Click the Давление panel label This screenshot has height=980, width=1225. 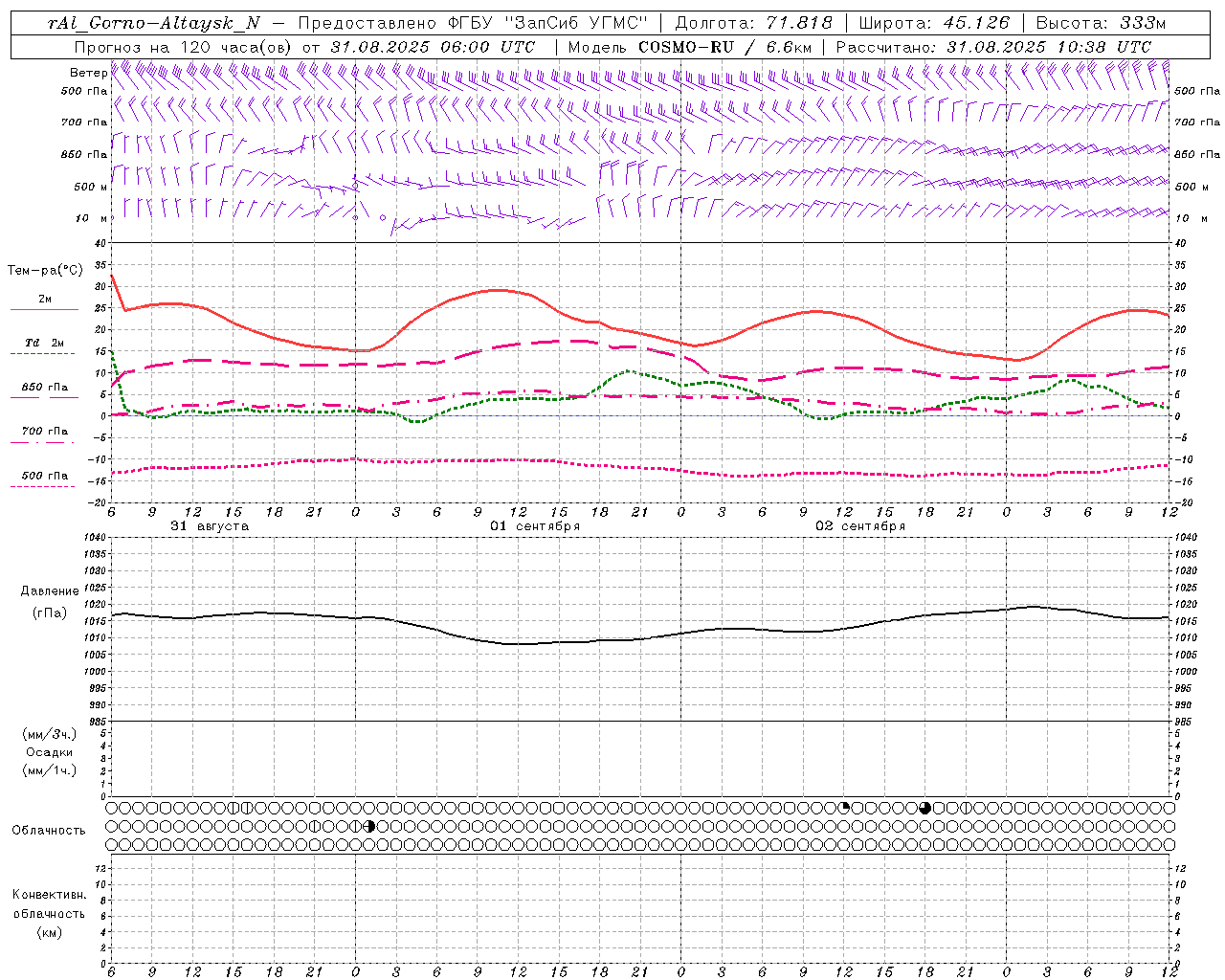(50, 591)
